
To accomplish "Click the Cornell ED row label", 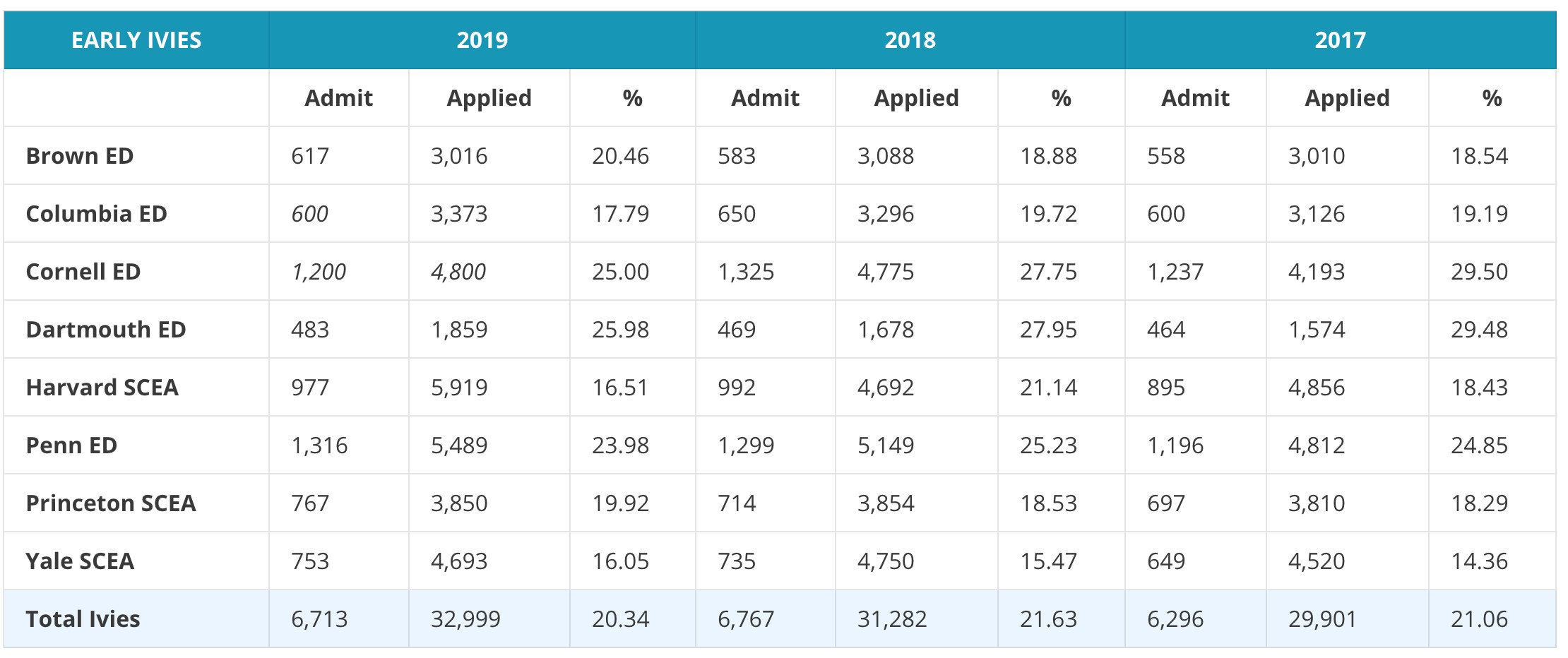I will pos(83,272).
